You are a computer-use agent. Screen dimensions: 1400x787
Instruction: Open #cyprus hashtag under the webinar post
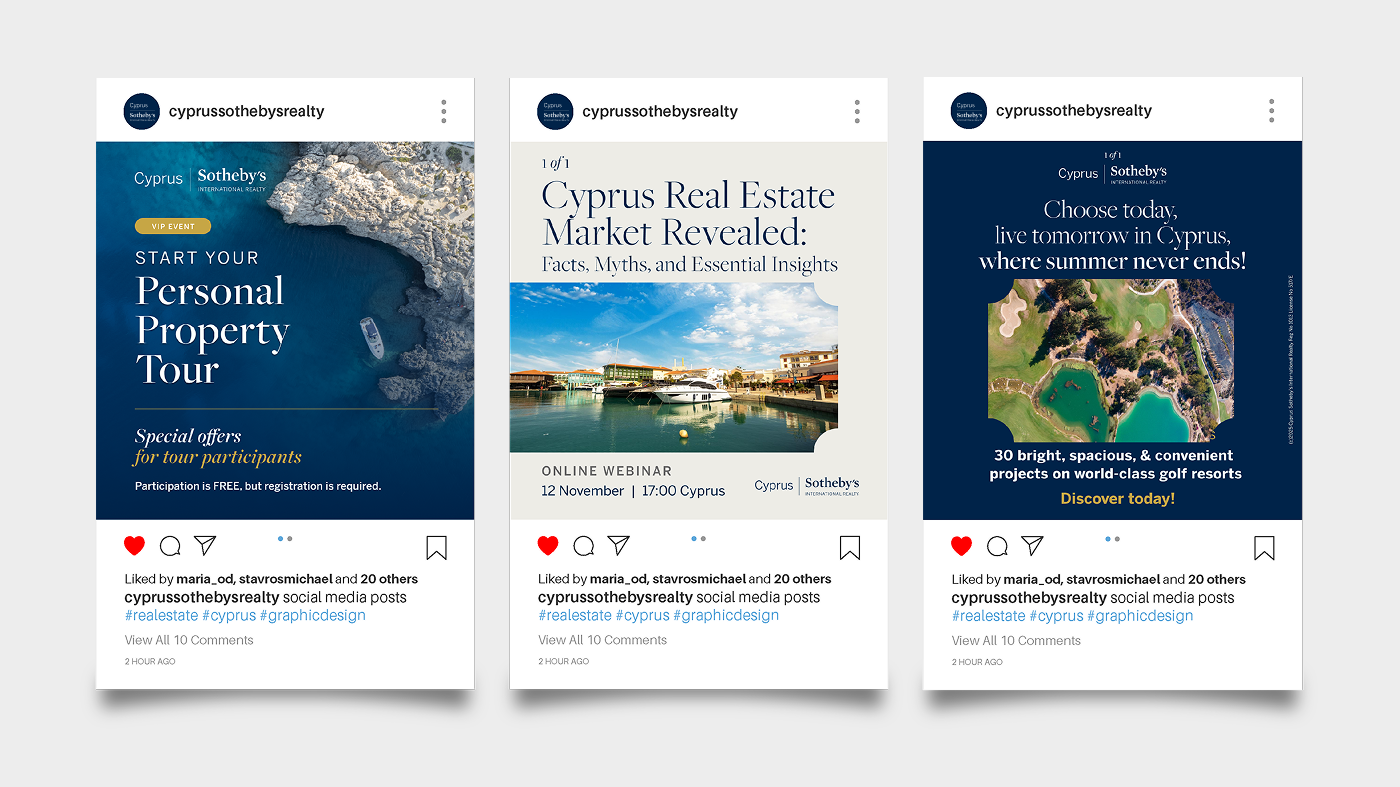[x=643, y=616]
